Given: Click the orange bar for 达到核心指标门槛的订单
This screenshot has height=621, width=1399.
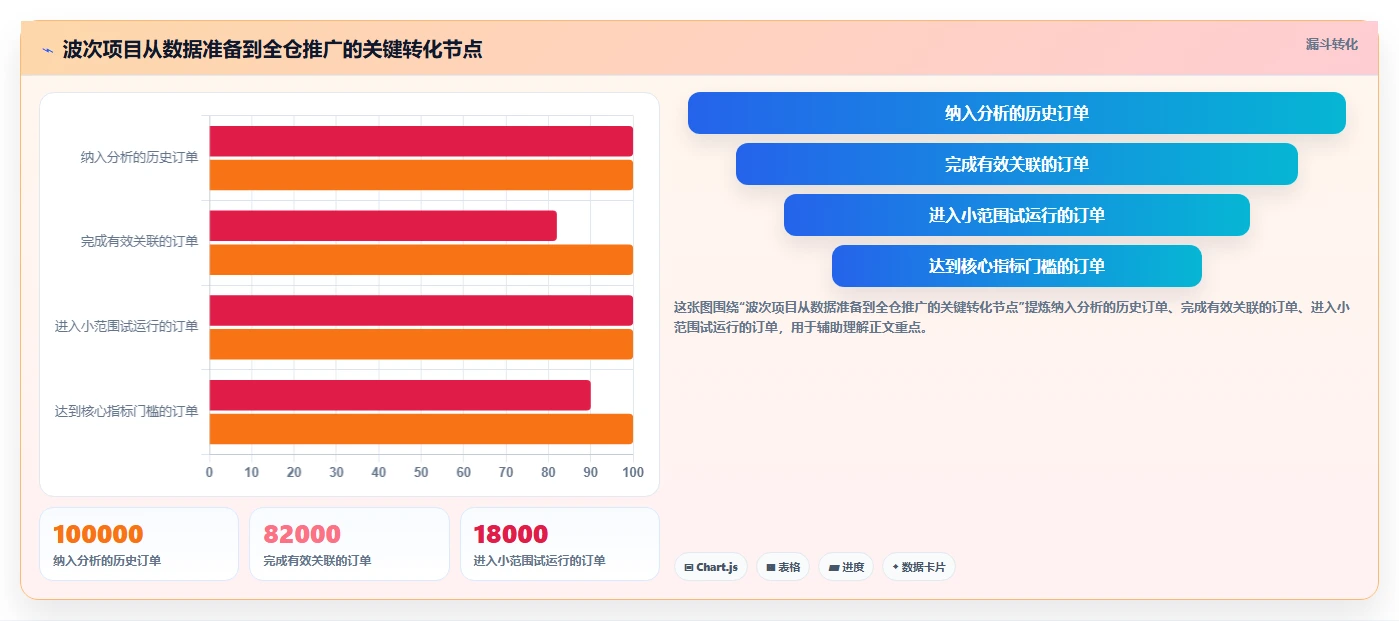Looking at the screenshot, I should pyautogui.click(x=421, y=429).
